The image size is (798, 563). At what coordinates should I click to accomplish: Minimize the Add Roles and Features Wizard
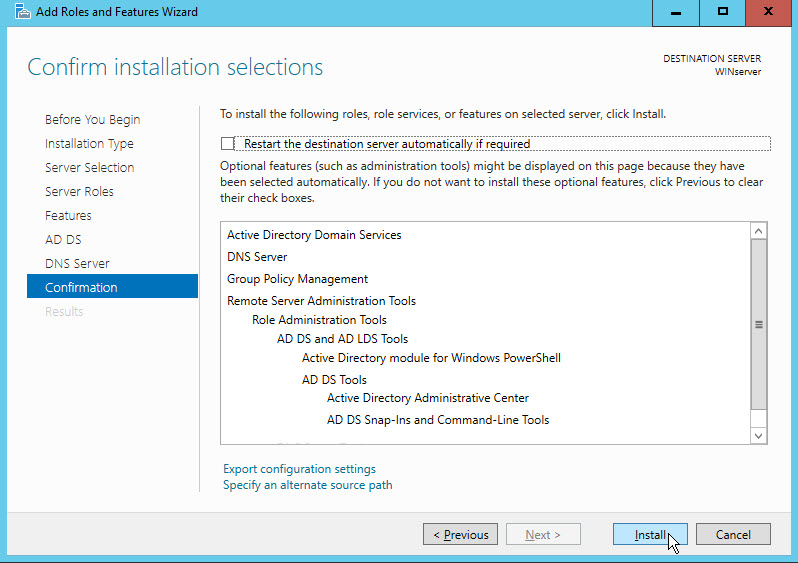click(675, 13)
